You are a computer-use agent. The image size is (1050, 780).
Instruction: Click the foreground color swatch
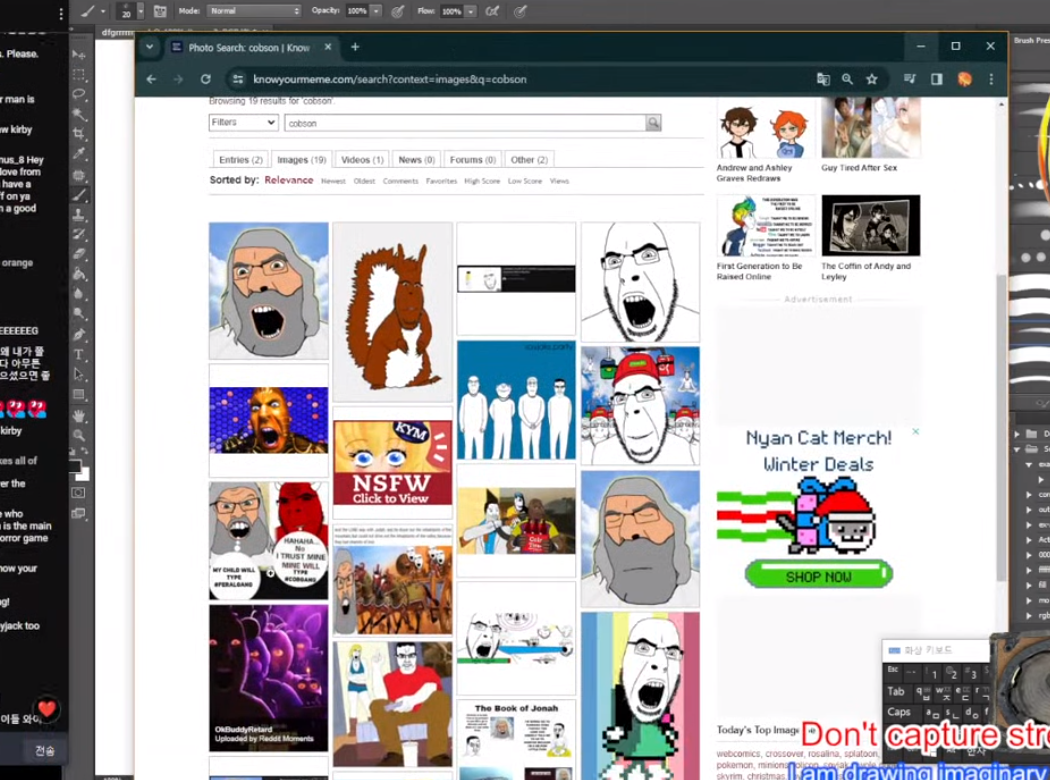75,466
